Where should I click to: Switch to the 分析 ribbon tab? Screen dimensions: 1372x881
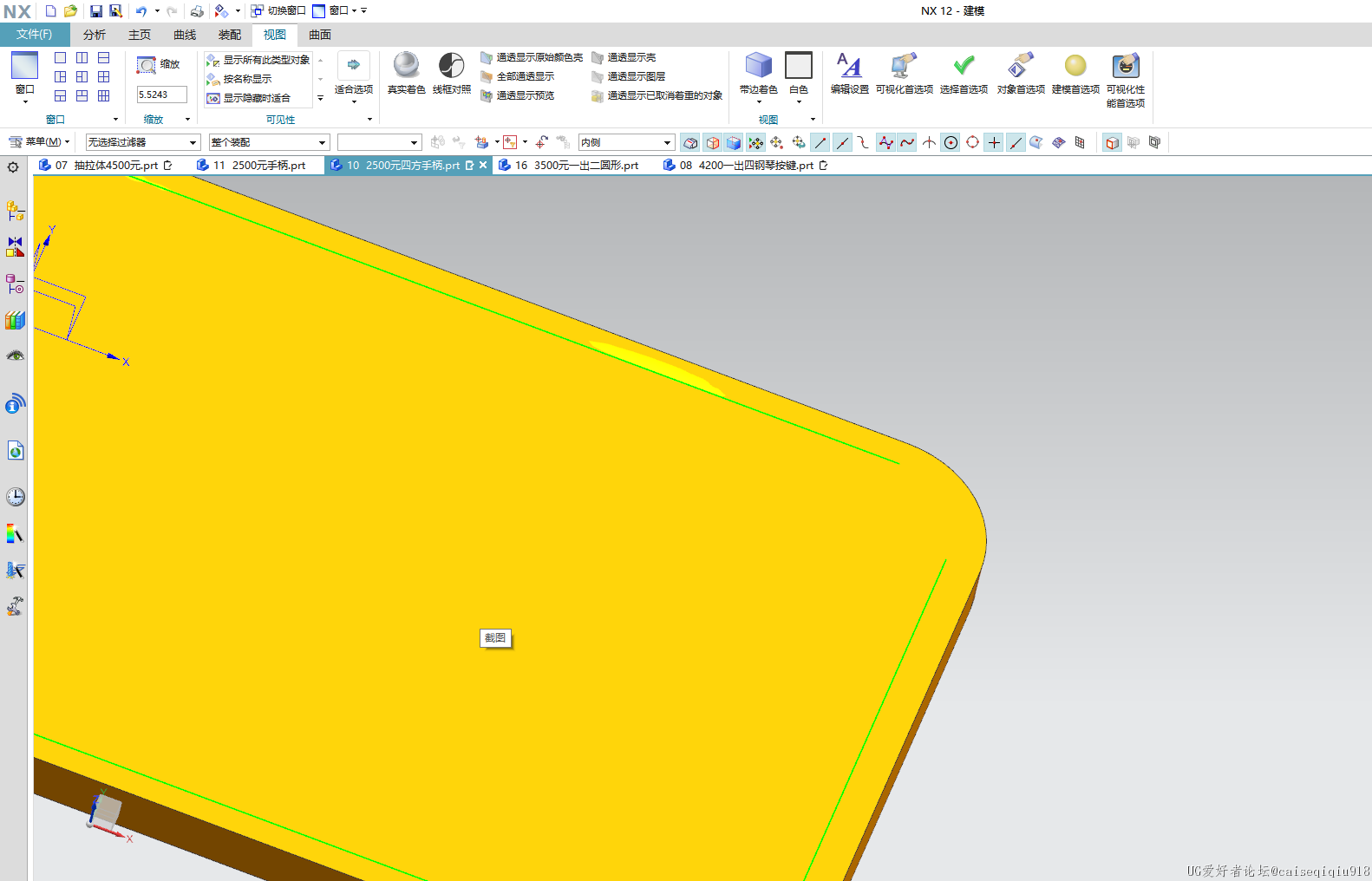(95, 35)
